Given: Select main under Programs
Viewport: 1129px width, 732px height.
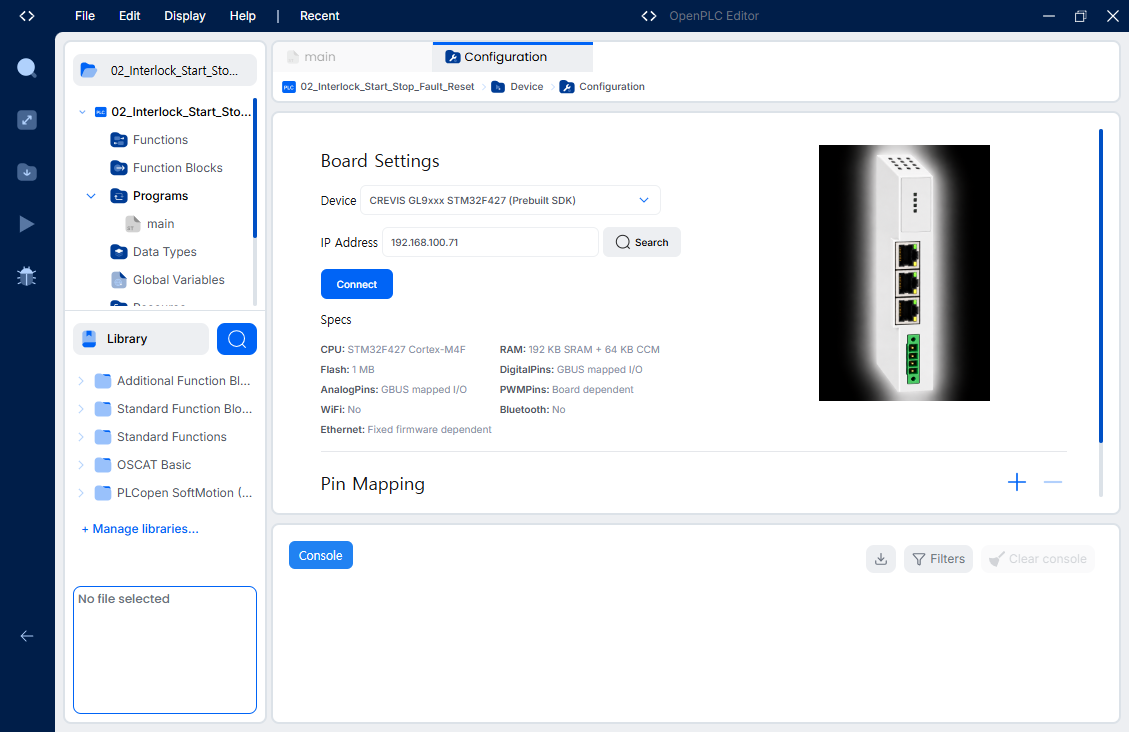Looking at the screenshot, I should tap(161, 224).
